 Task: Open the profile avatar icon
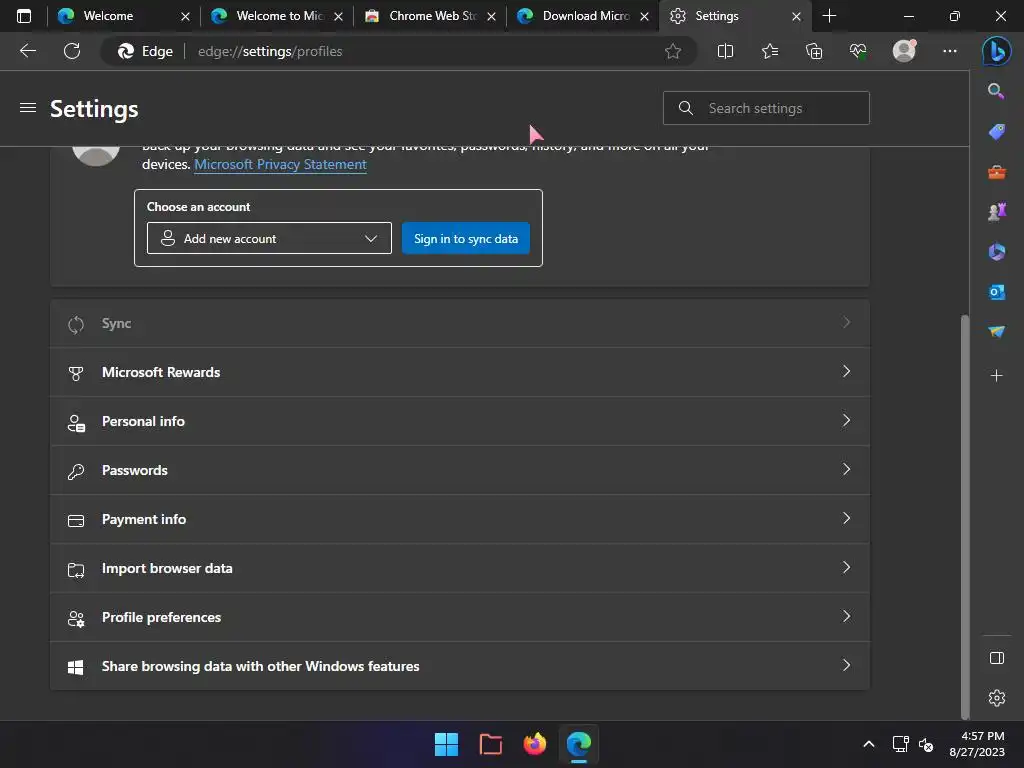tap(904, 51)
